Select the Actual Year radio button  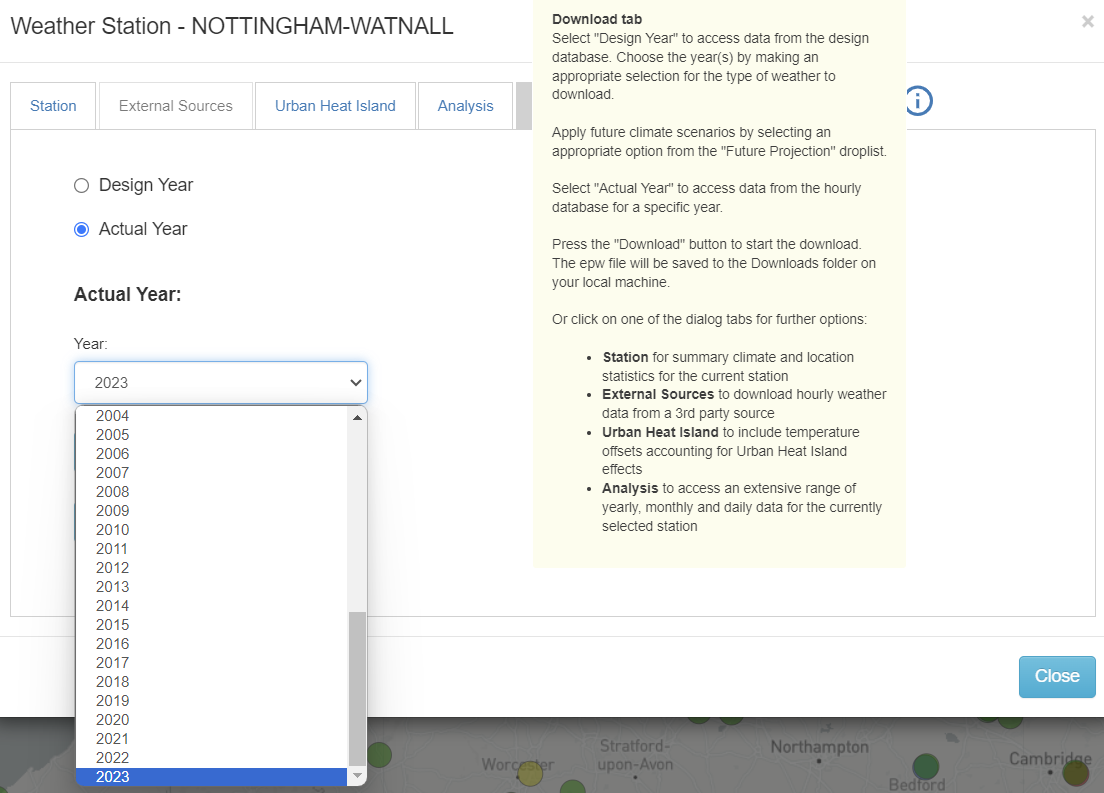82,229
